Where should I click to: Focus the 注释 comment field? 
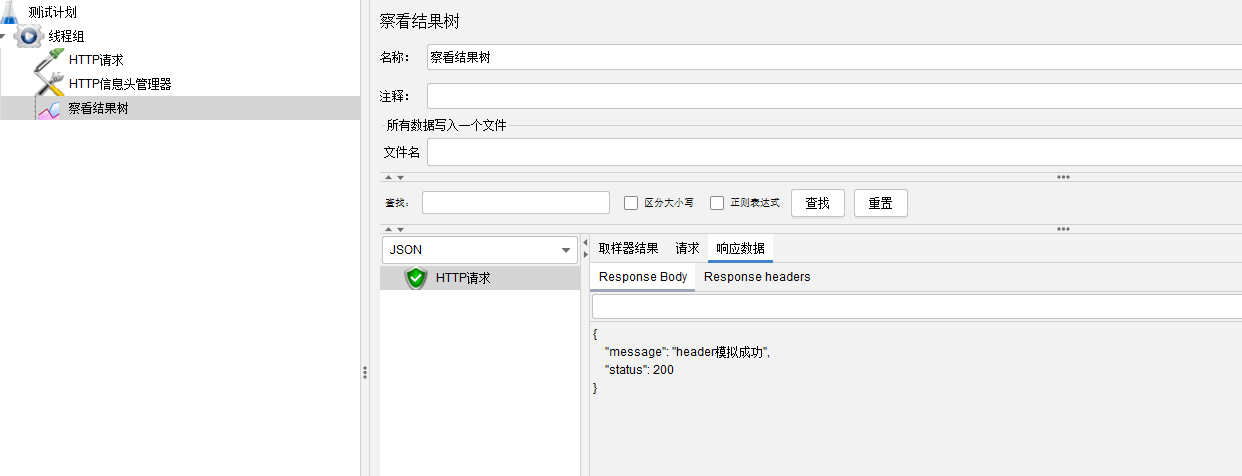pyautogui.click(x=834, y=96)
